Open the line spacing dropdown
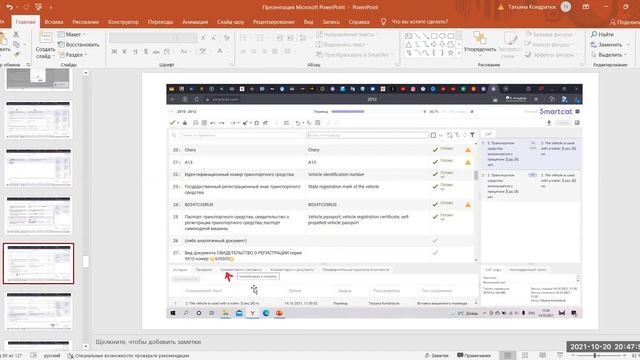Image resolution: width=640 pixels, height=360 pixels. tap(303, 38)
